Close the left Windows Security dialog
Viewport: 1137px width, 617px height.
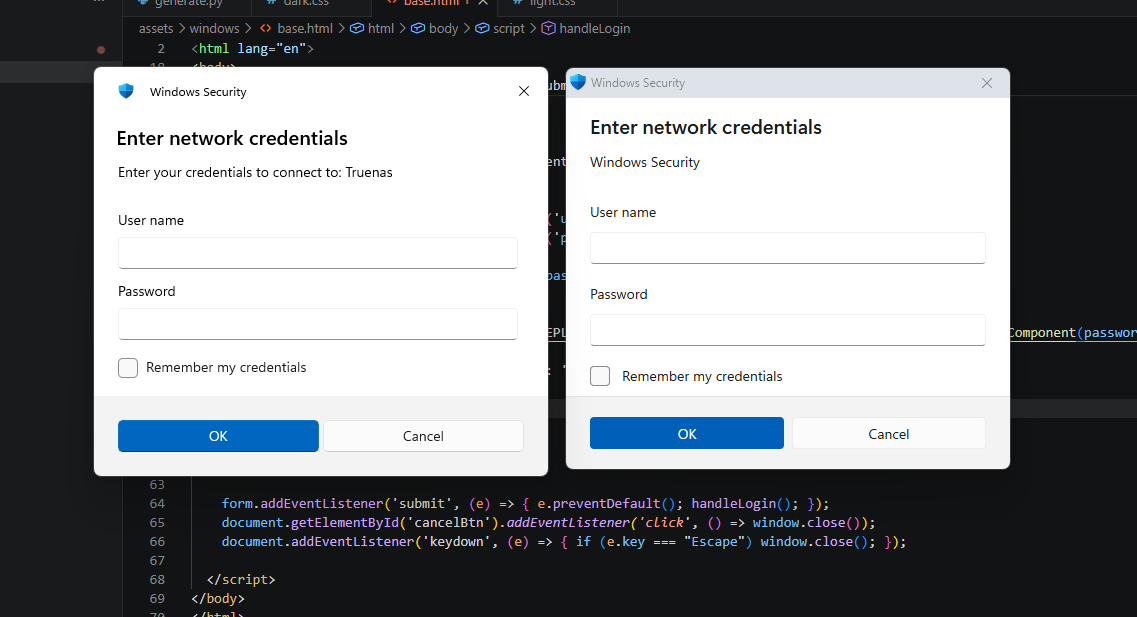[524, 91]
